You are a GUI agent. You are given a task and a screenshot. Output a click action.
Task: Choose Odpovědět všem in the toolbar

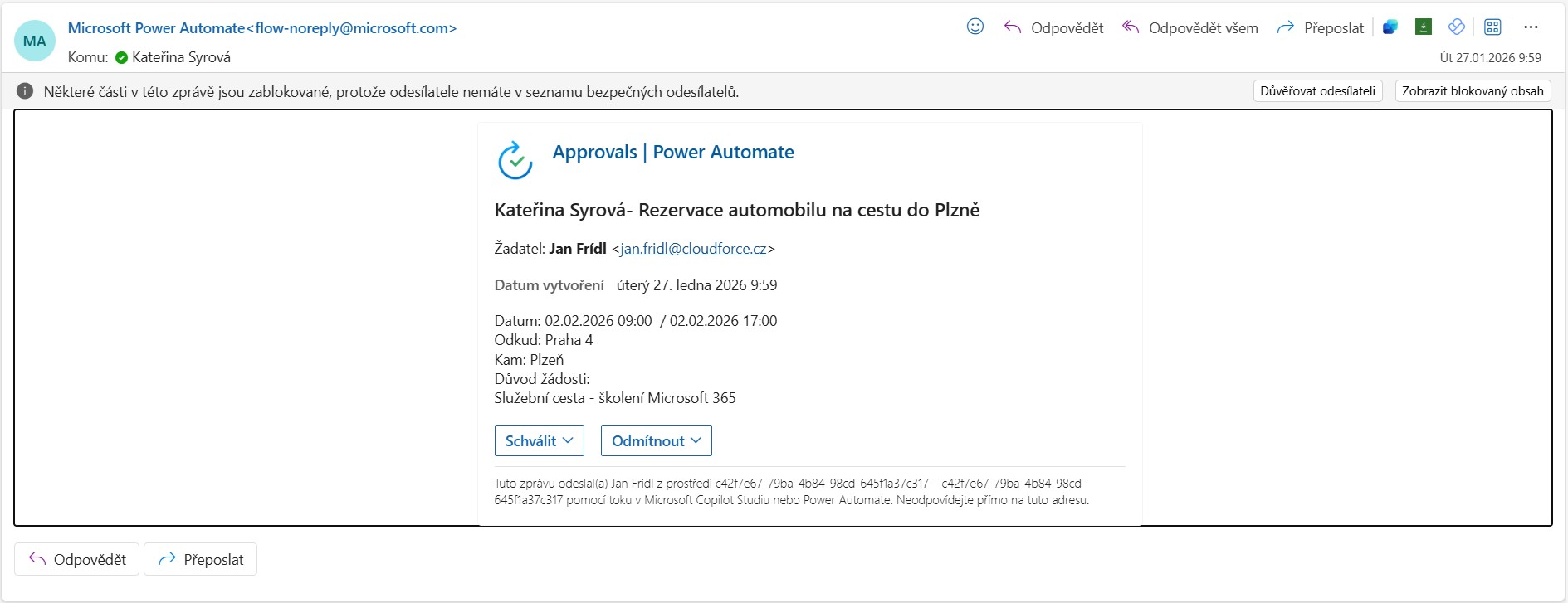click(x=1189, y=27)
